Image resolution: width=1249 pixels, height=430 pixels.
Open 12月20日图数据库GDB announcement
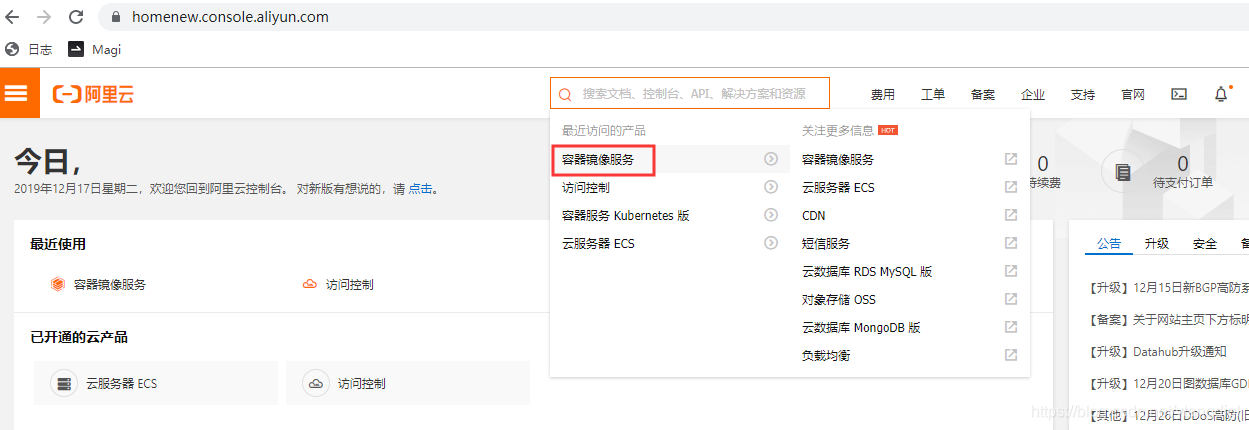coord(1167,383)
